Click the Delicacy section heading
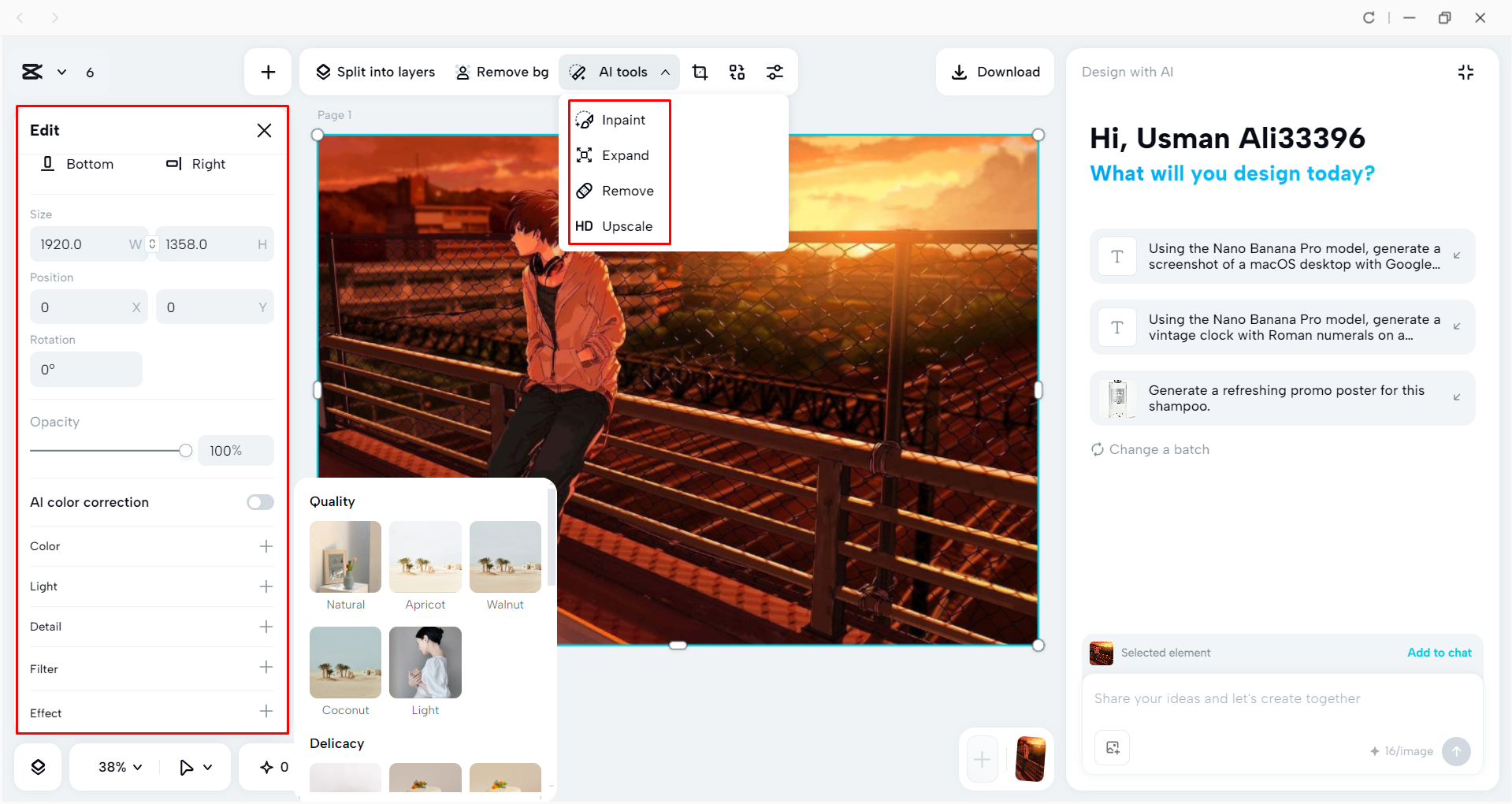 [337, 743]
